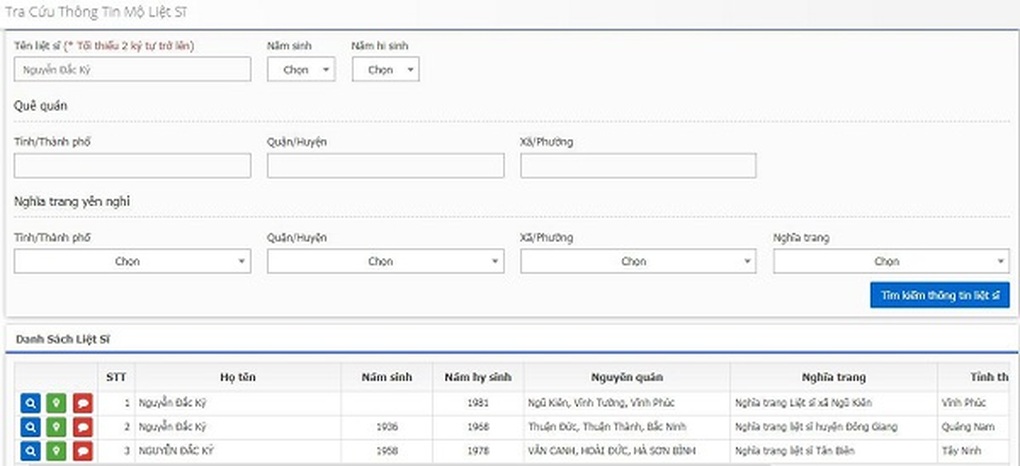Click Tìm kiếm thông tin liệt sĩ button
This screenshot has height=466, width=1020.
point(939,295)
